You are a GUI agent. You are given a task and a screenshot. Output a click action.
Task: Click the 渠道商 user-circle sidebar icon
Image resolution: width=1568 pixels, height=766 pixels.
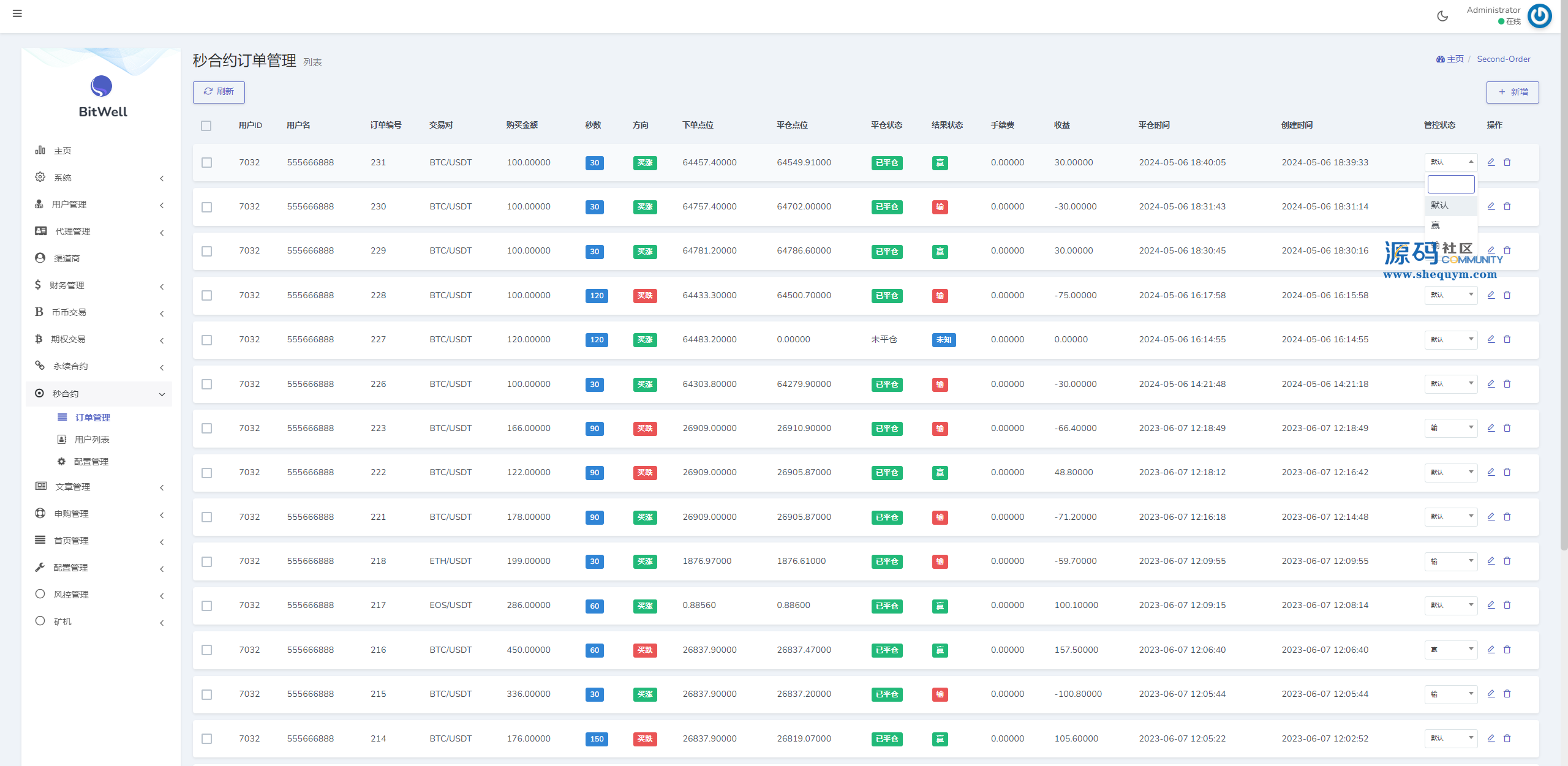click(x=40, y=258)
